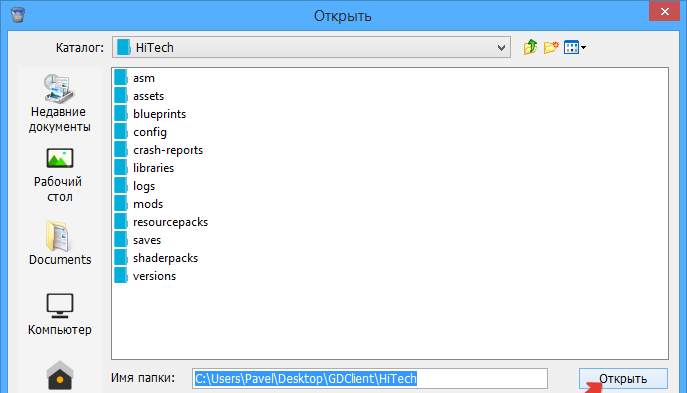Viewport: 687px width, 393px height.
Task: Click the recycle bin title icon
Action: pos(18,15)
